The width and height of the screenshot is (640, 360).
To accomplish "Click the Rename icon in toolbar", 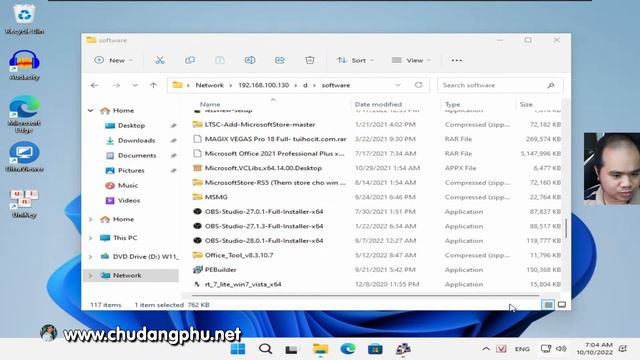I will [250, 60].
